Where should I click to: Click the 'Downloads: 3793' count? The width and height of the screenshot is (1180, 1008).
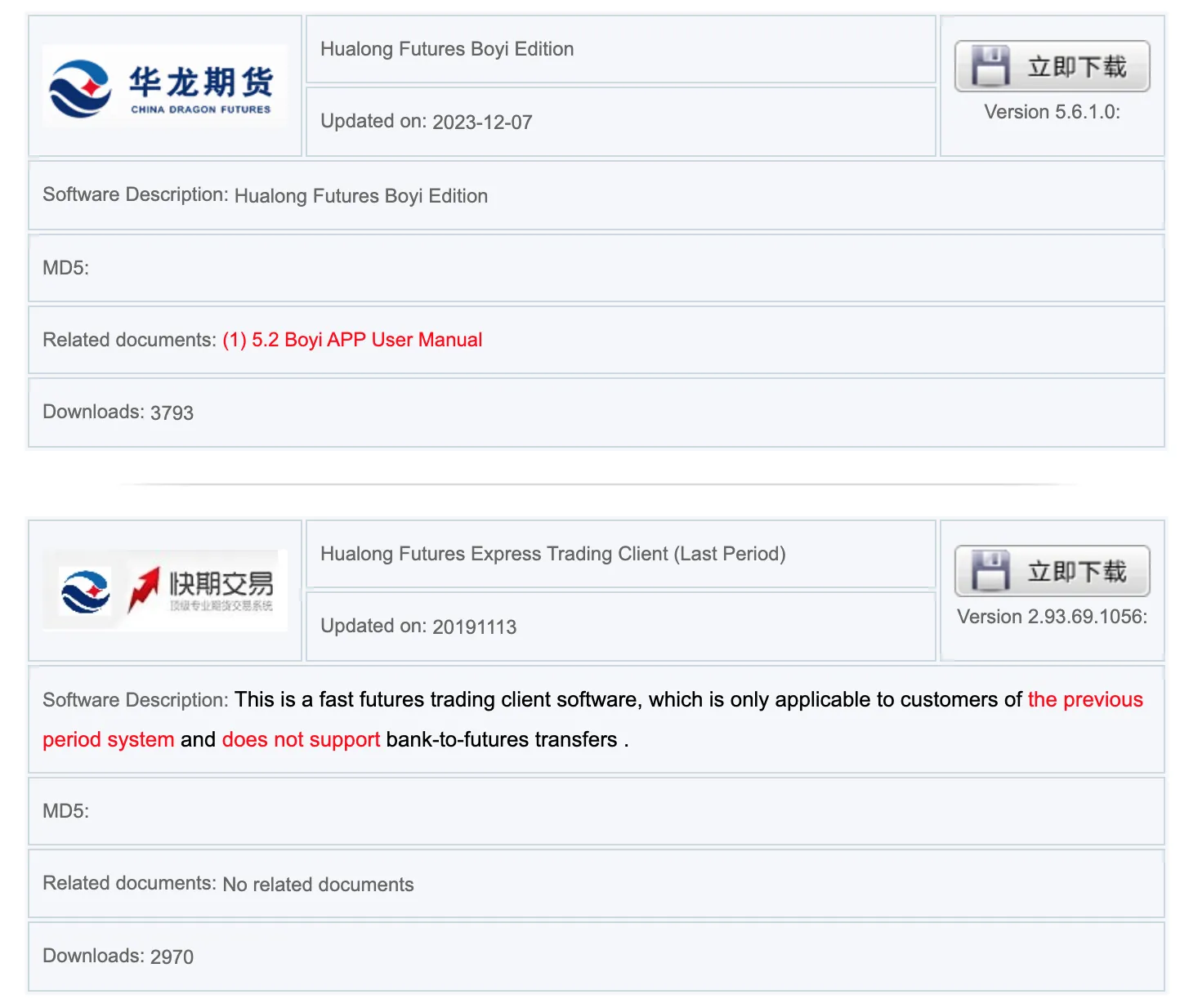[118, 413]
